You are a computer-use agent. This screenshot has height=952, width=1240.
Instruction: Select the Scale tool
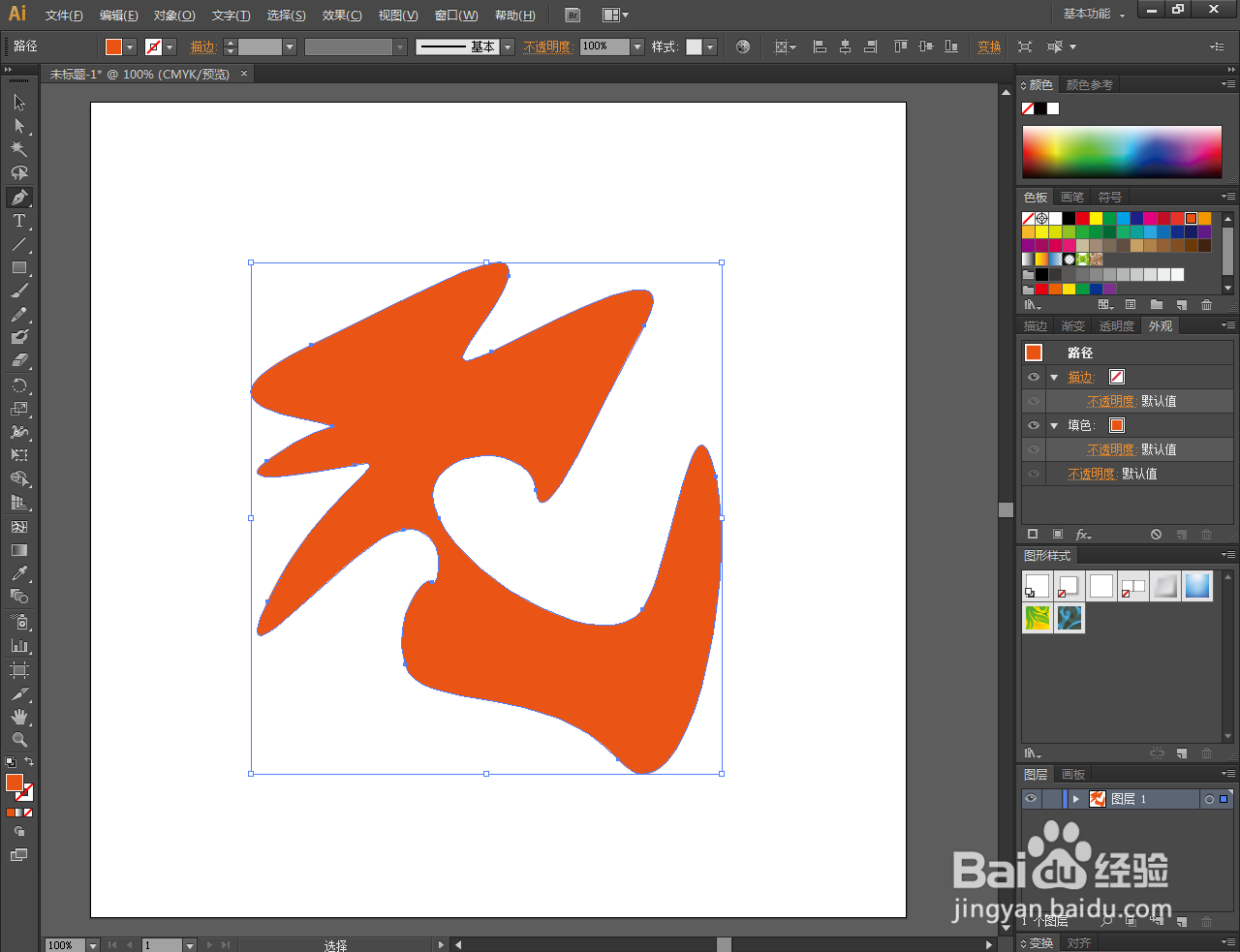pyautogui.click(x=18, y=409)
